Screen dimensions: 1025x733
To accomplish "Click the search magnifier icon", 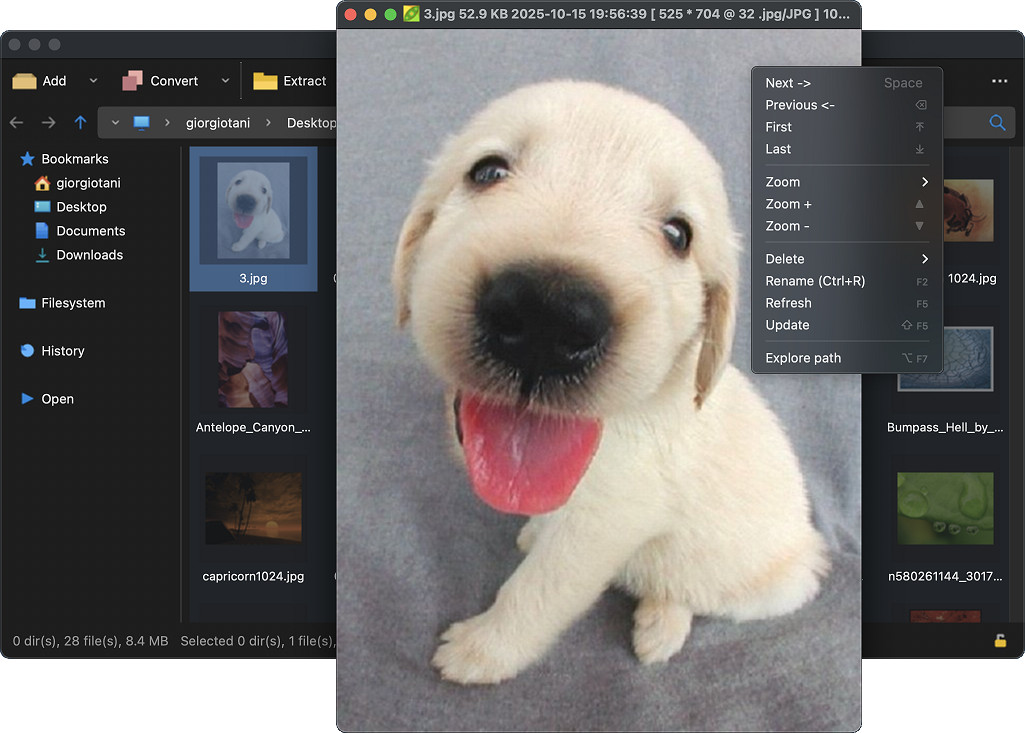I will (997, 122).
